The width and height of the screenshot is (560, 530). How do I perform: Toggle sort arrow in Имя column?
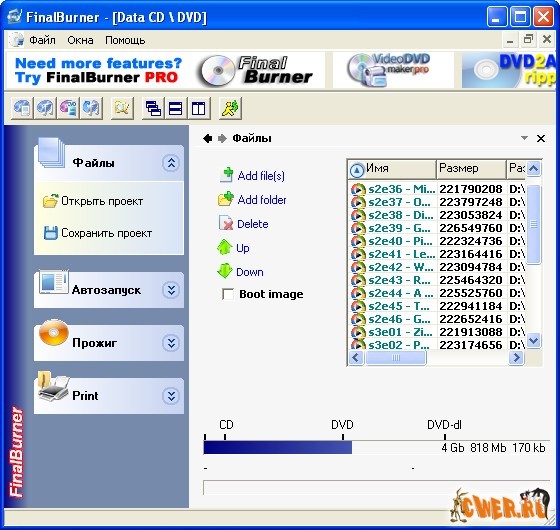[x=357, y=170]
